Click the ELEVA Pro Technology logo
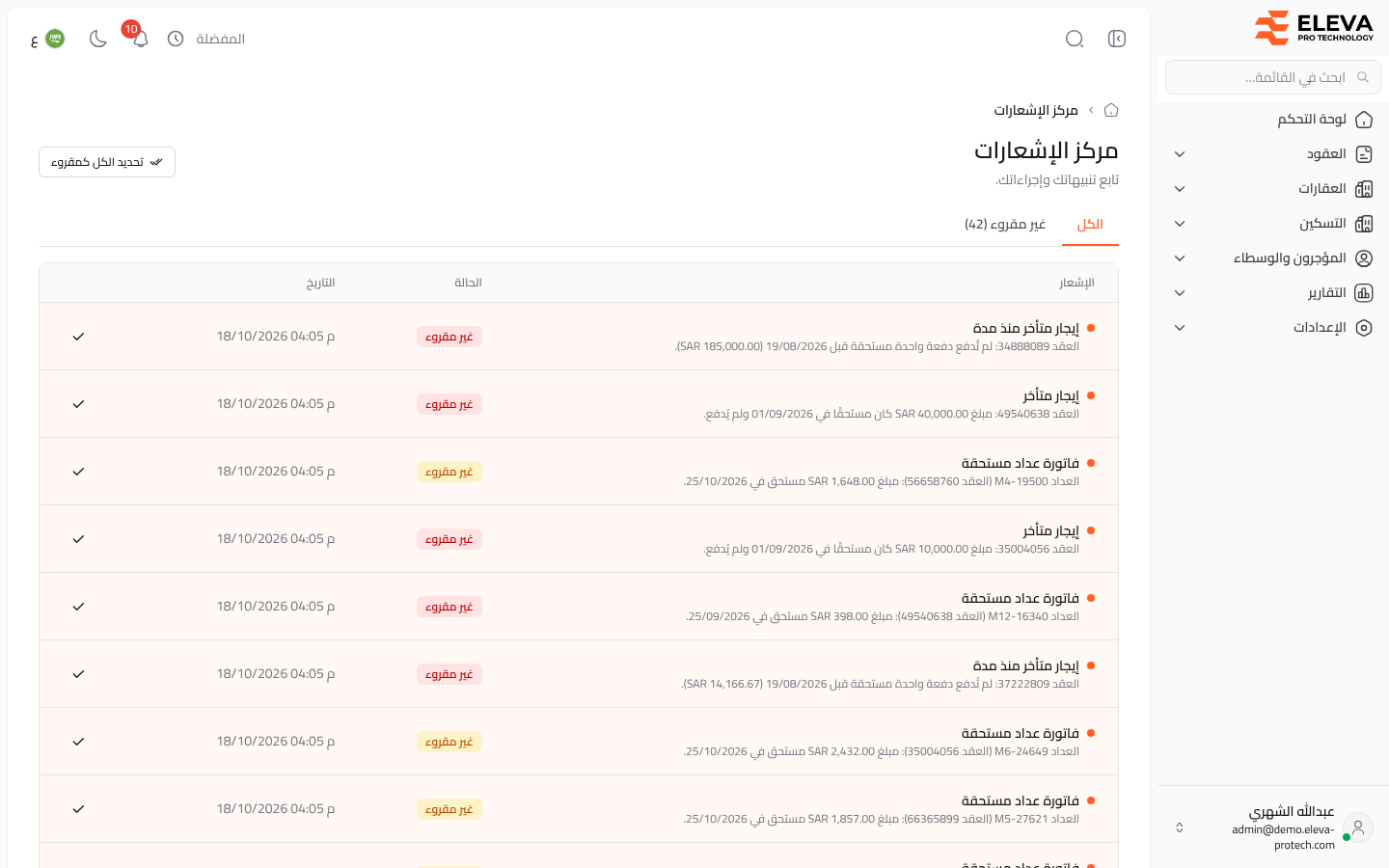This screenshot has width=1389, height=868. coord(1314,28)
